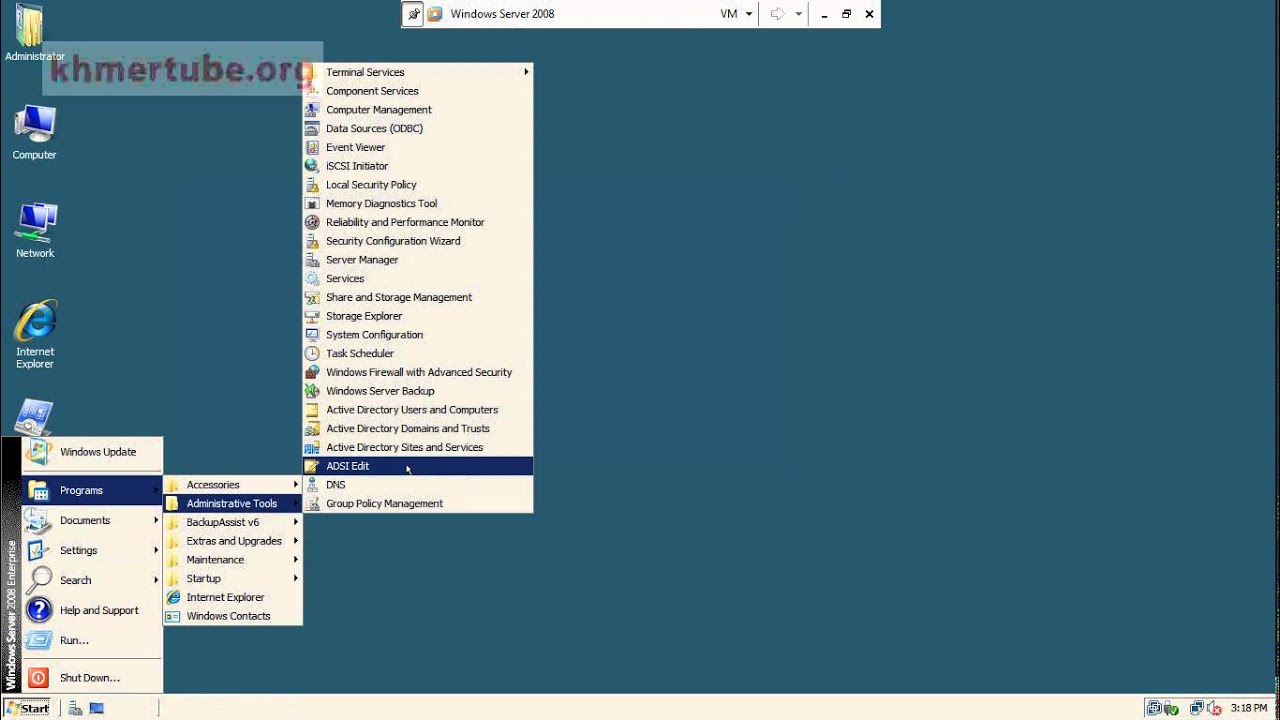Open the Computer desktop icon

pyautogui.click(x=34, y=132)
